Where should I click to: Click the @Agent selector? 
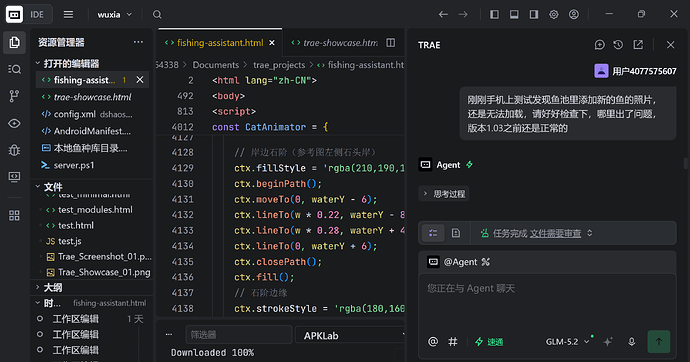pyautogui.click(x=459, y=262)
